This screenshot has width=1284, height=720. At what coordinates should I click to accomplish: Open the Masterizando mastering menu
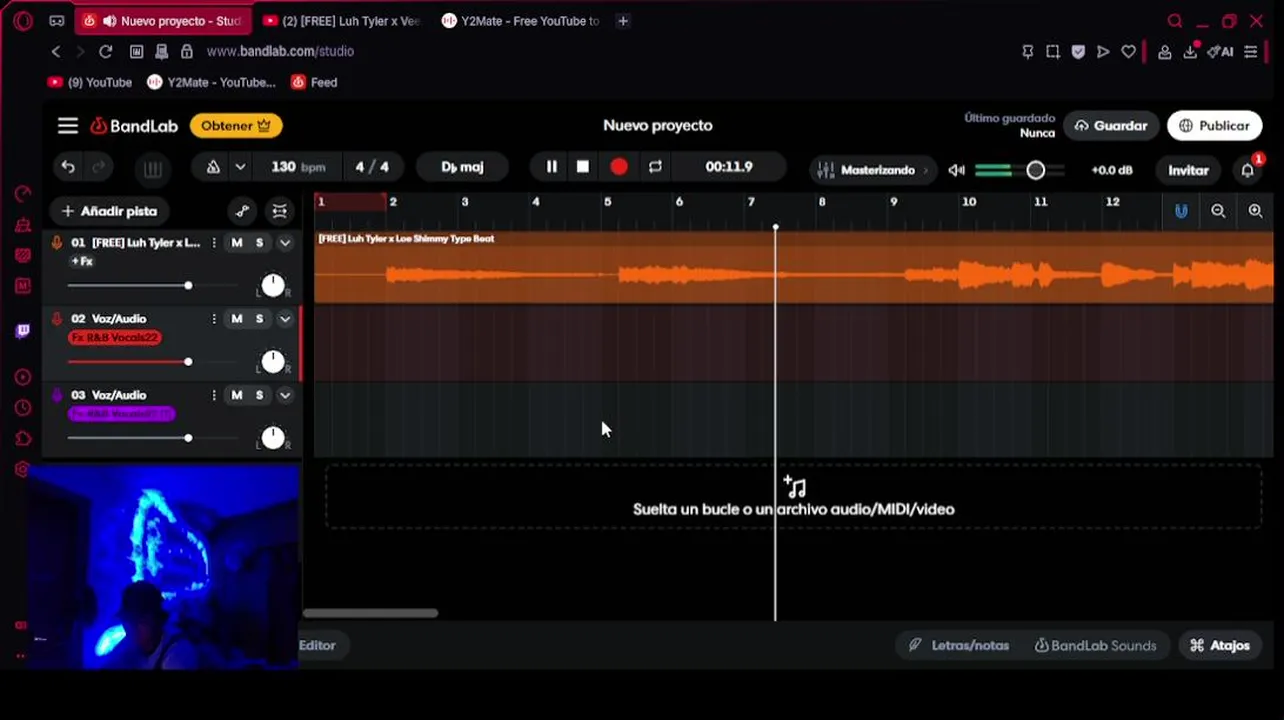(x=872, y=170)
